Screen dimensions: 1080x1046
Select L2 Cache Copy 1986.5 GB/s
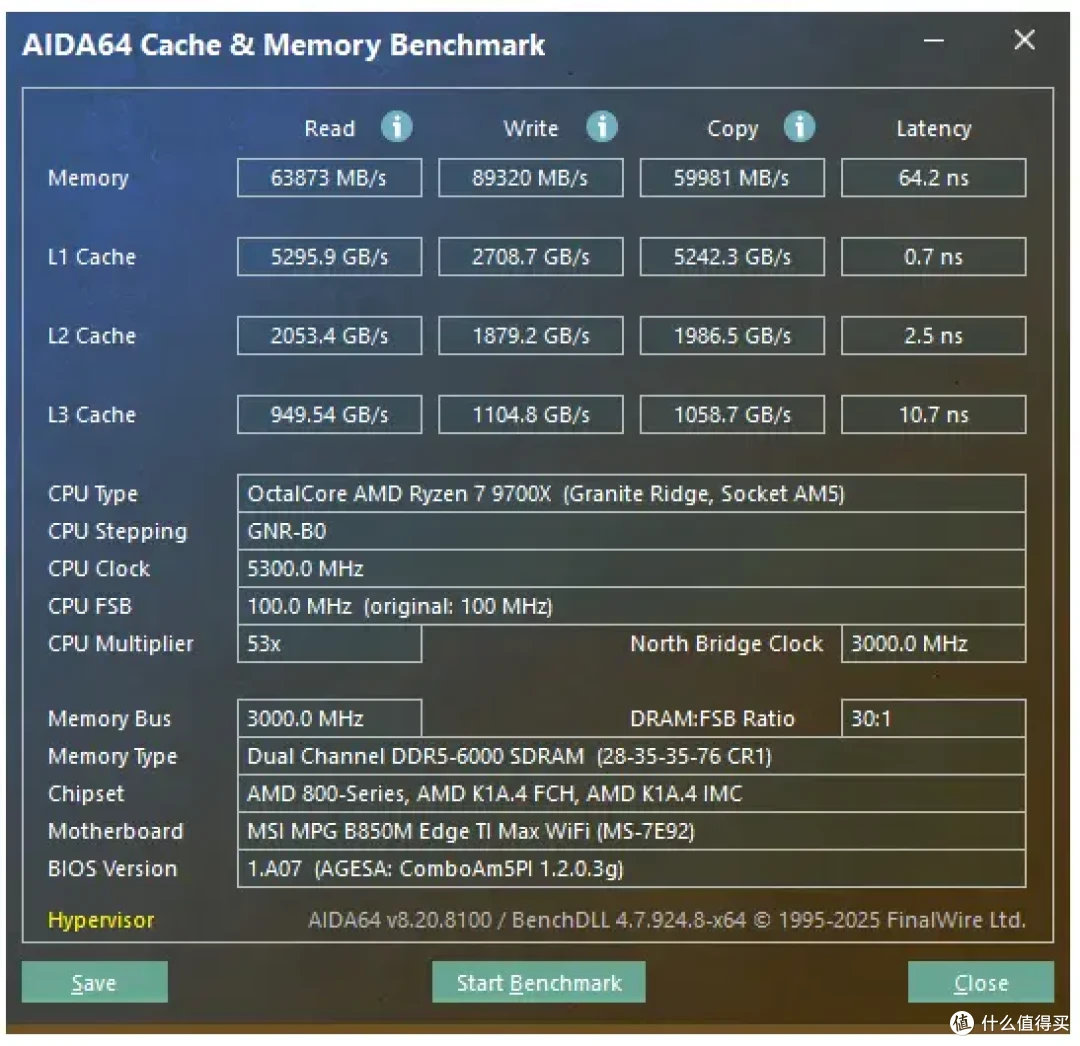coord(731,335)
